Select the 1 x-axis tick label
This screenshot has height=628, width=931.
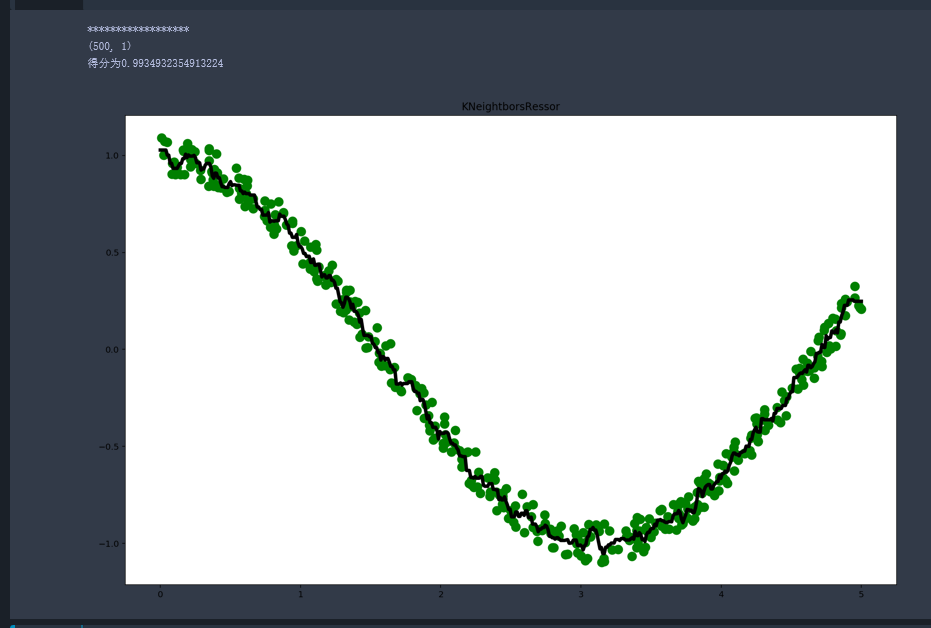(x=300, y=595)
